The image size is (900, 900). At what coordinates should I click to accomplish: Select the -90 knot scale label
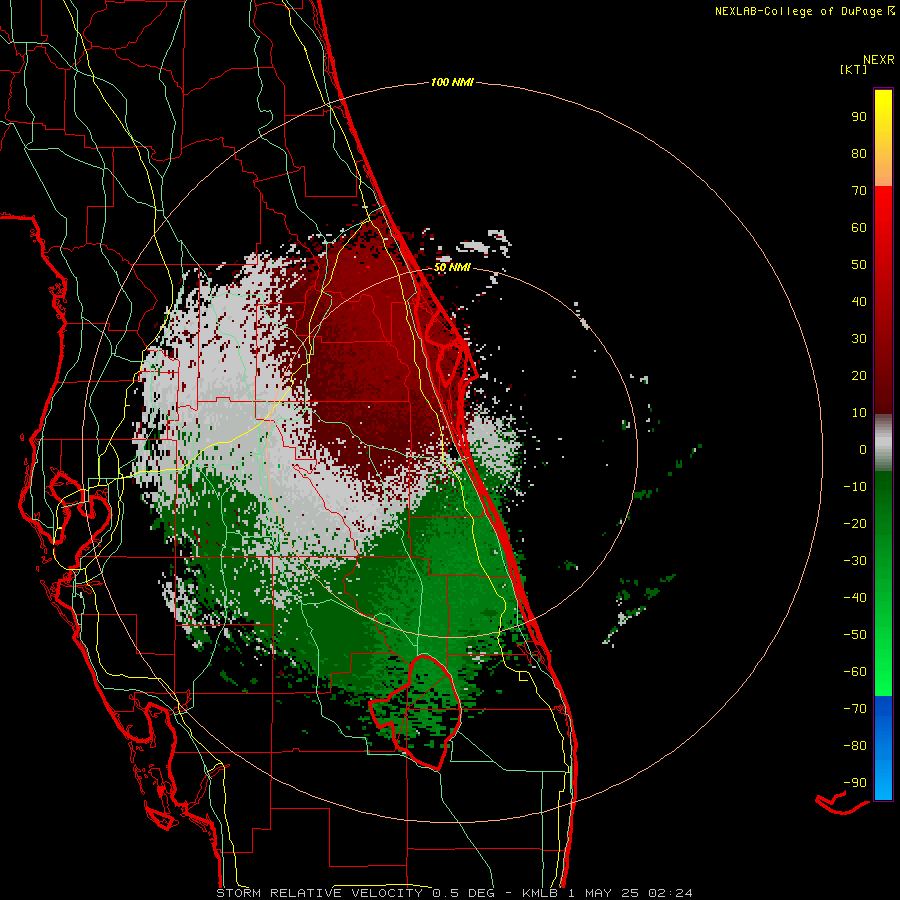pyautogui.click(x=855, y=783)
